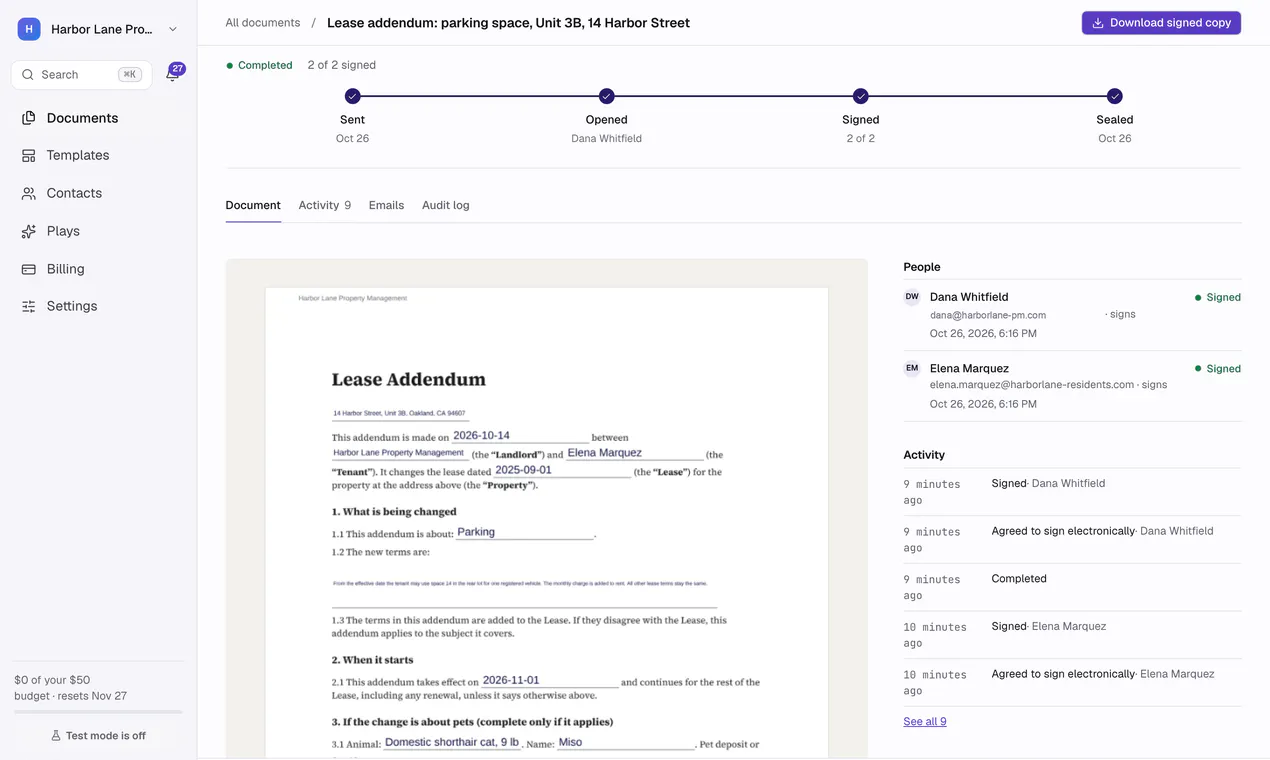Click Elena Marquez's EM avatar

(912, 368)
